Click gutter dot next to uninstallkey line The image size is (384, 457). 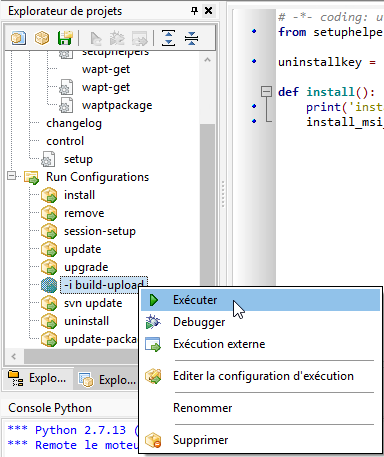[x=254, y=61]
